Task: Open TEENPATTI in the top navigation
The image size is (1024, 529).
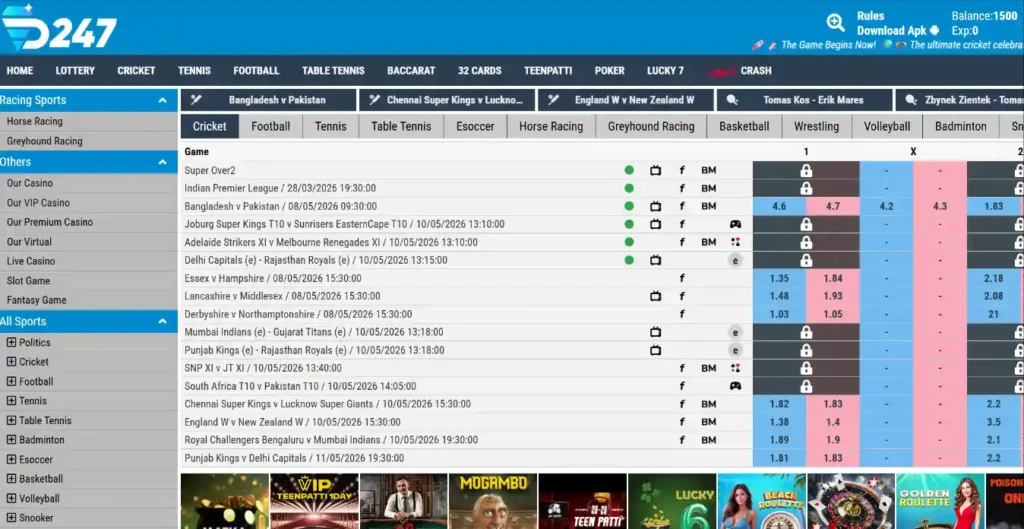Action: pos(548,71)
